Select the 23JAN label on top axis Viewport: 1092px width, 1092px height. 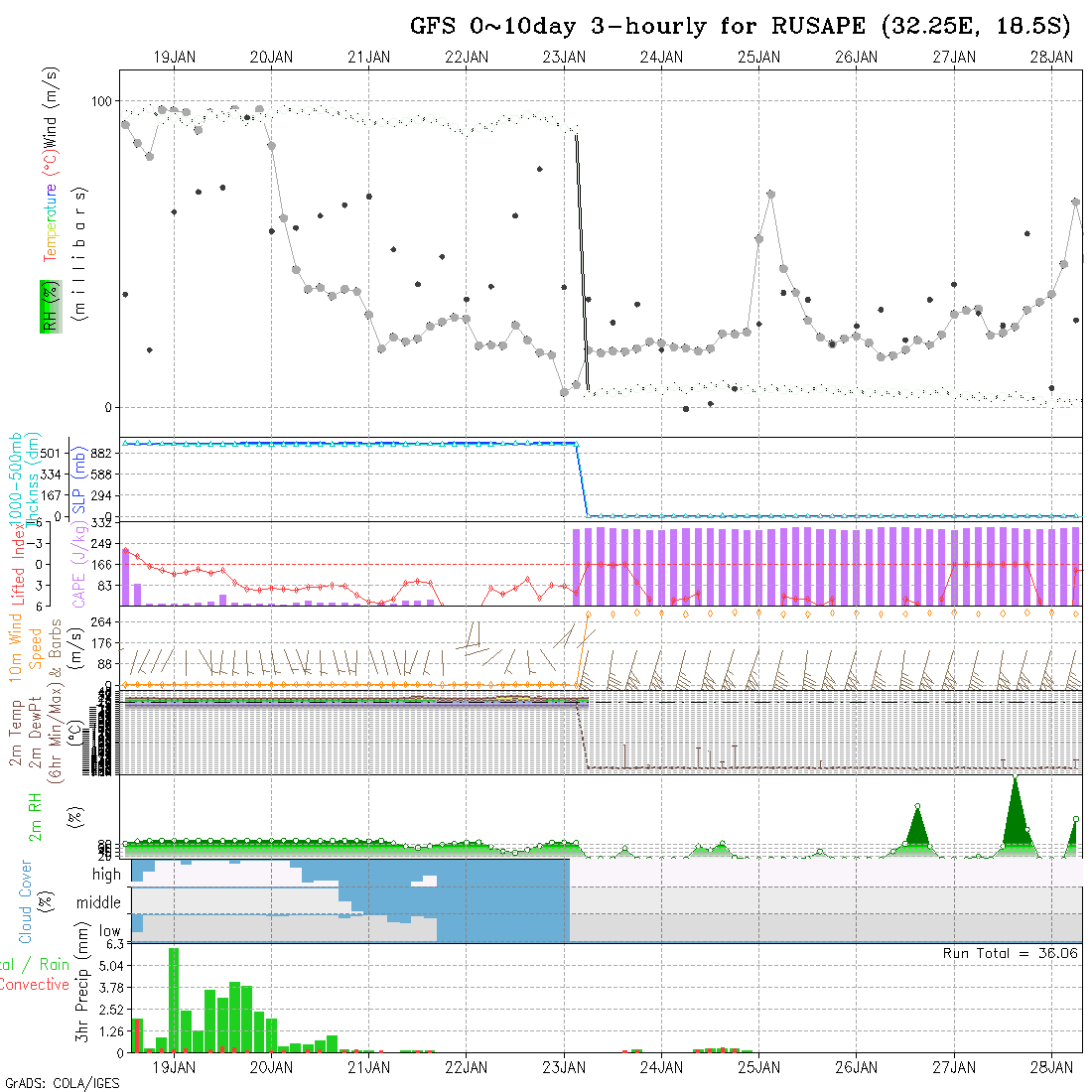[x=564, y=58]
